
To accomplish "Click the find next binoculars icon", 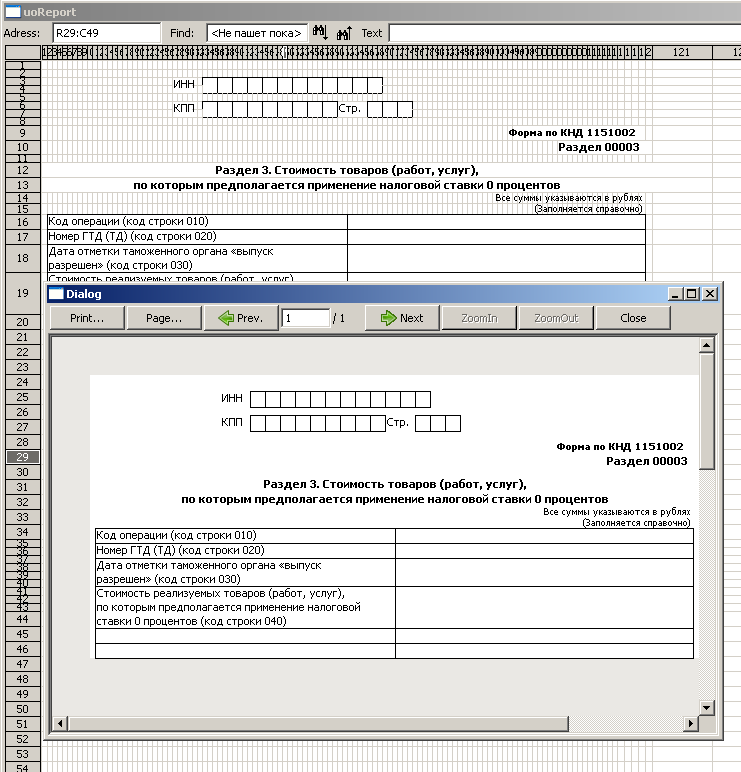I will pos(321,33).
